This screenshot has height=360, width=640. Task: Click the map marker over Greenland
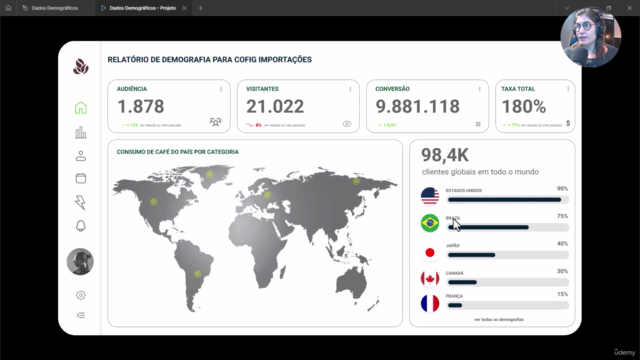point(209,174)
